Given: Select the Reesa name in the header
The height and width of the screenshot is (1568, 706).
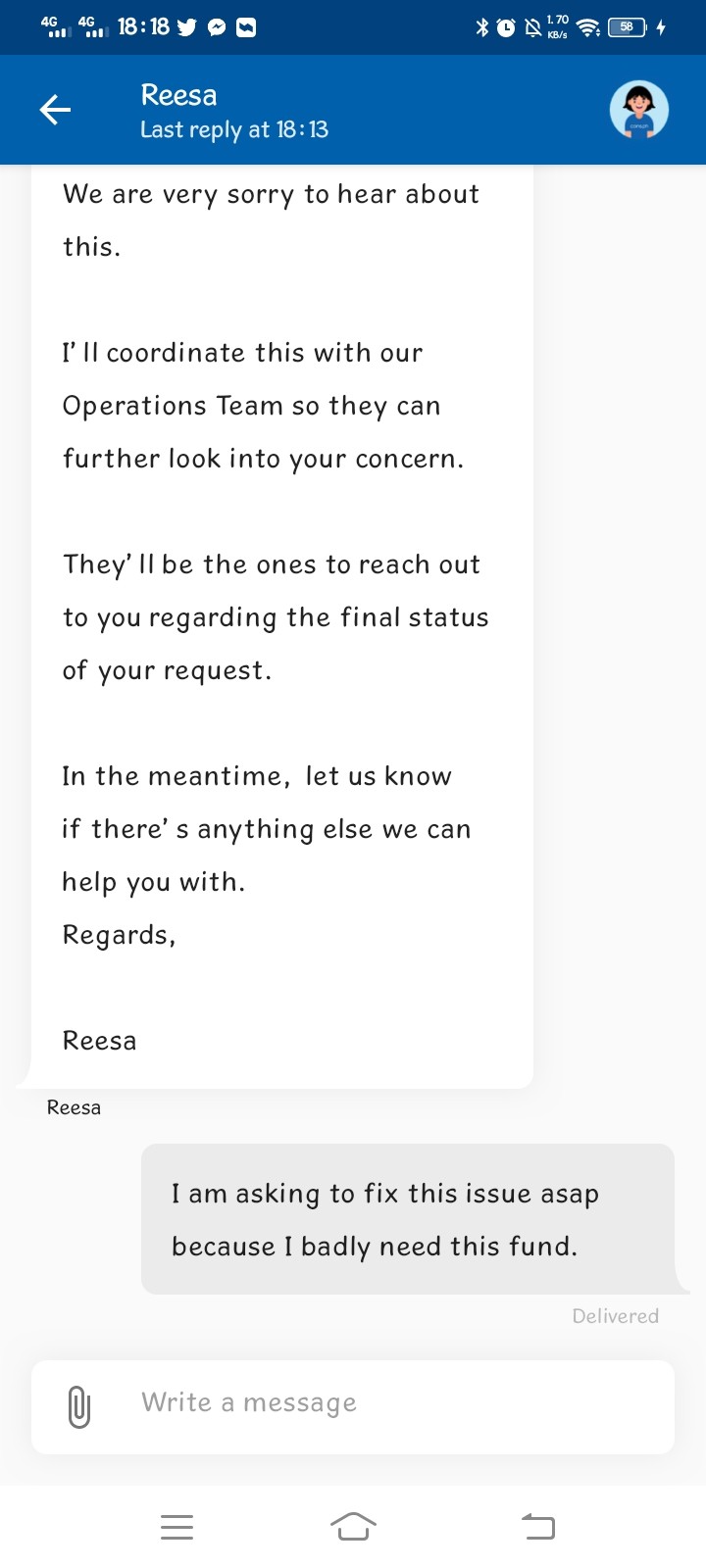Looking at the screenshot, I should click(x=178, y=95).
